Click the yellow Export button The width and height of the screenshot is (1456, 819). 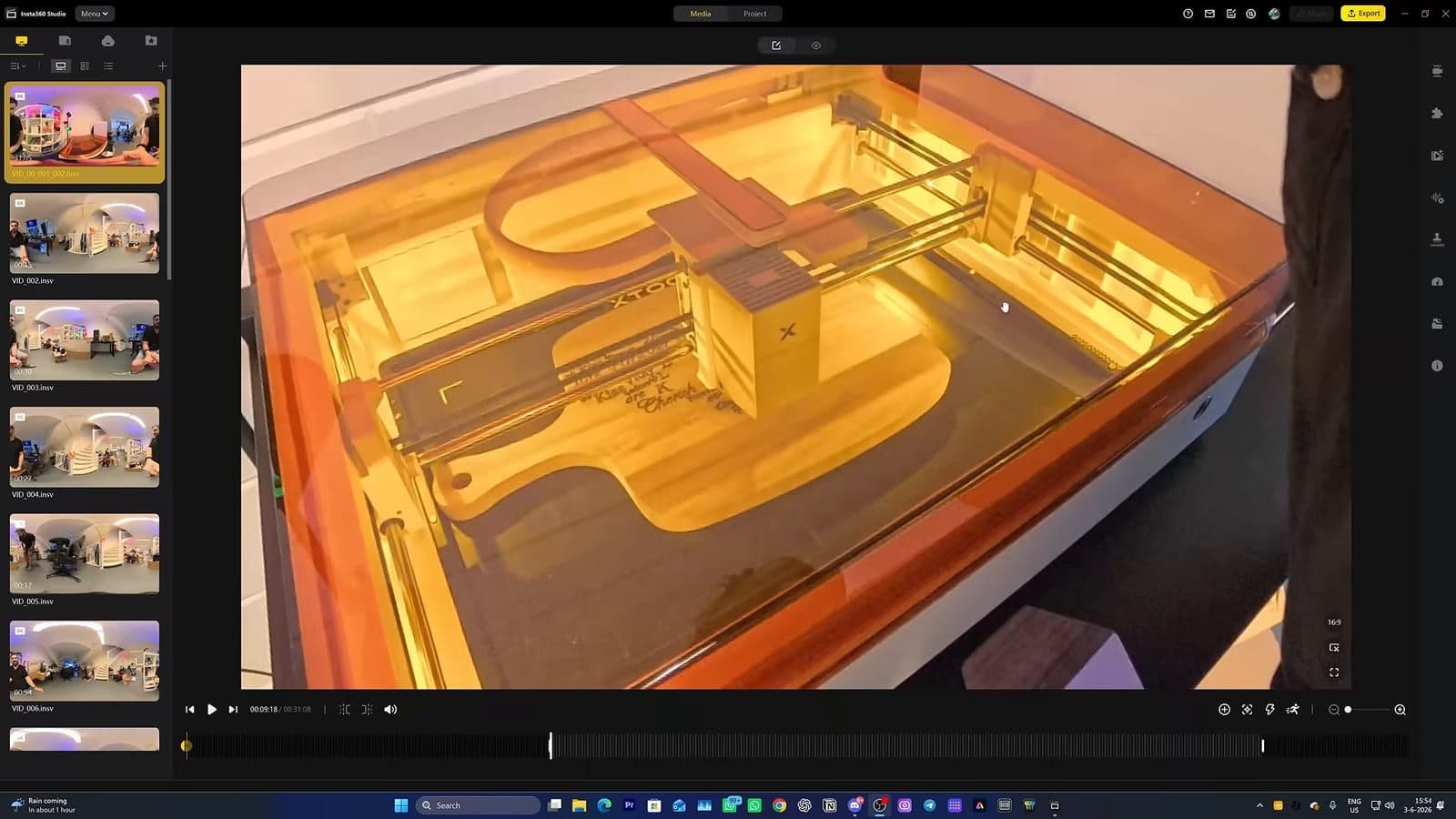click(x=1362, y=14)
